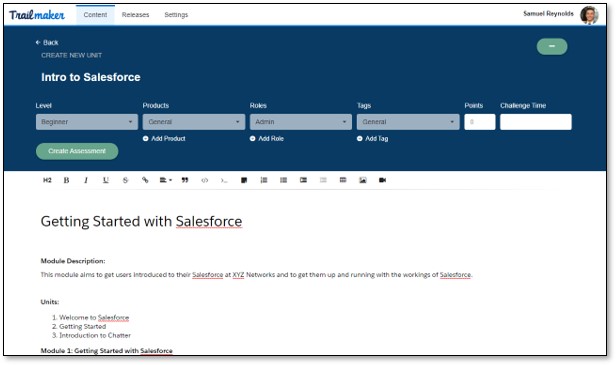Viewport: 616px width, 365px height.
Task: Click the Add Product link text
Action: click(x=168, y=139)
